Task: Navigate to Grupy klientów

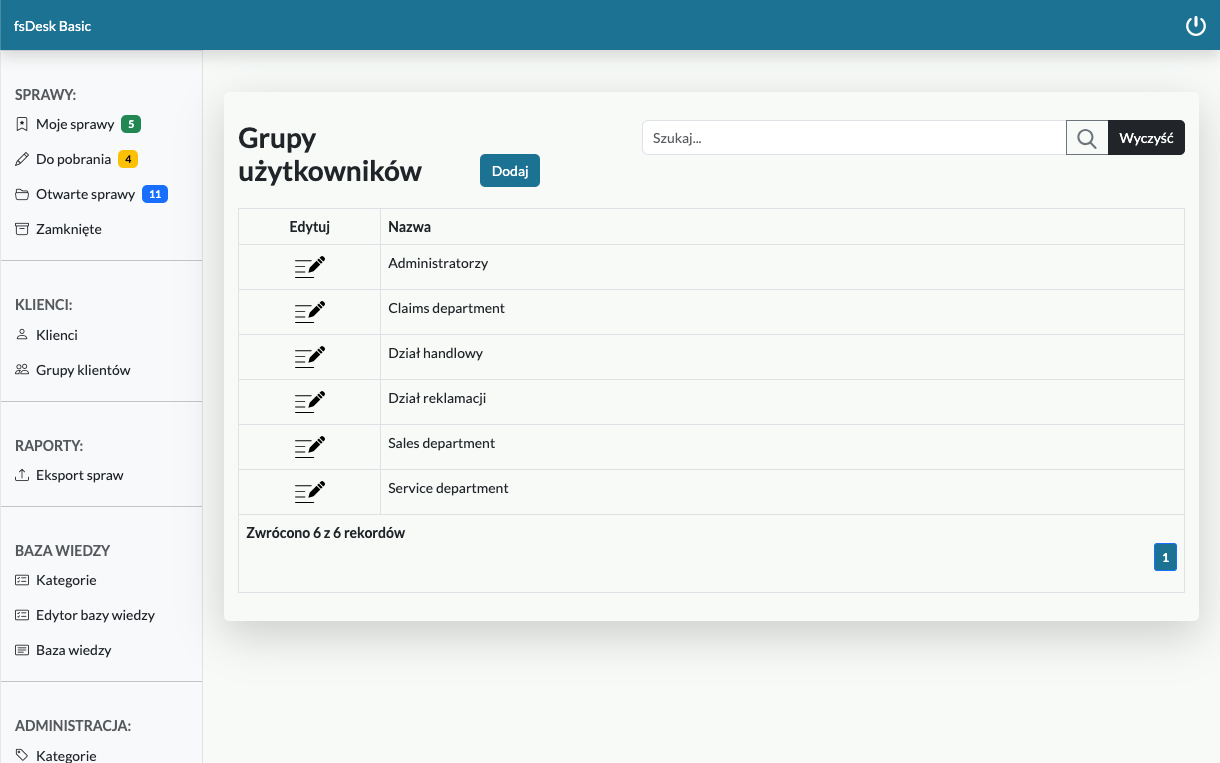Action: click(x=83, y=371)
